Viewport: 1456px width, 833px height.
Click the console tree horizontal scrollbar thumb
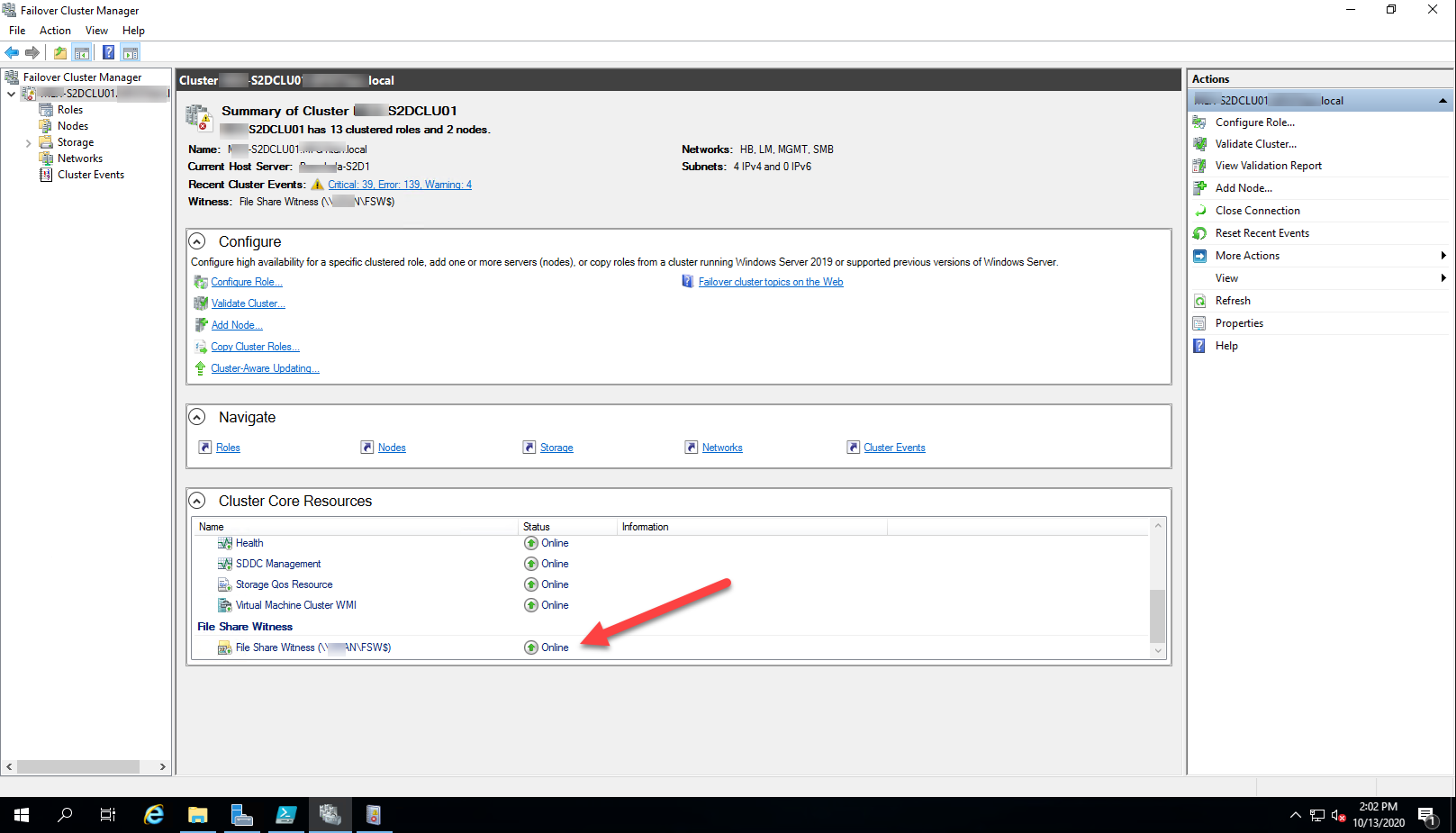[78, 767]
